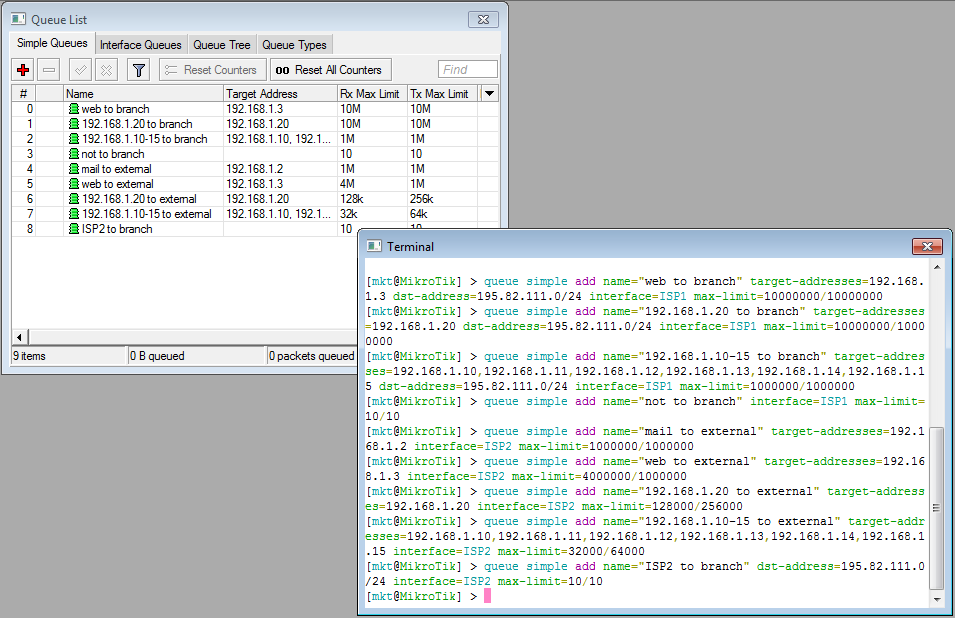Click the cross disable queue button
Screen dimensions: 955x618
coord(106,70)
